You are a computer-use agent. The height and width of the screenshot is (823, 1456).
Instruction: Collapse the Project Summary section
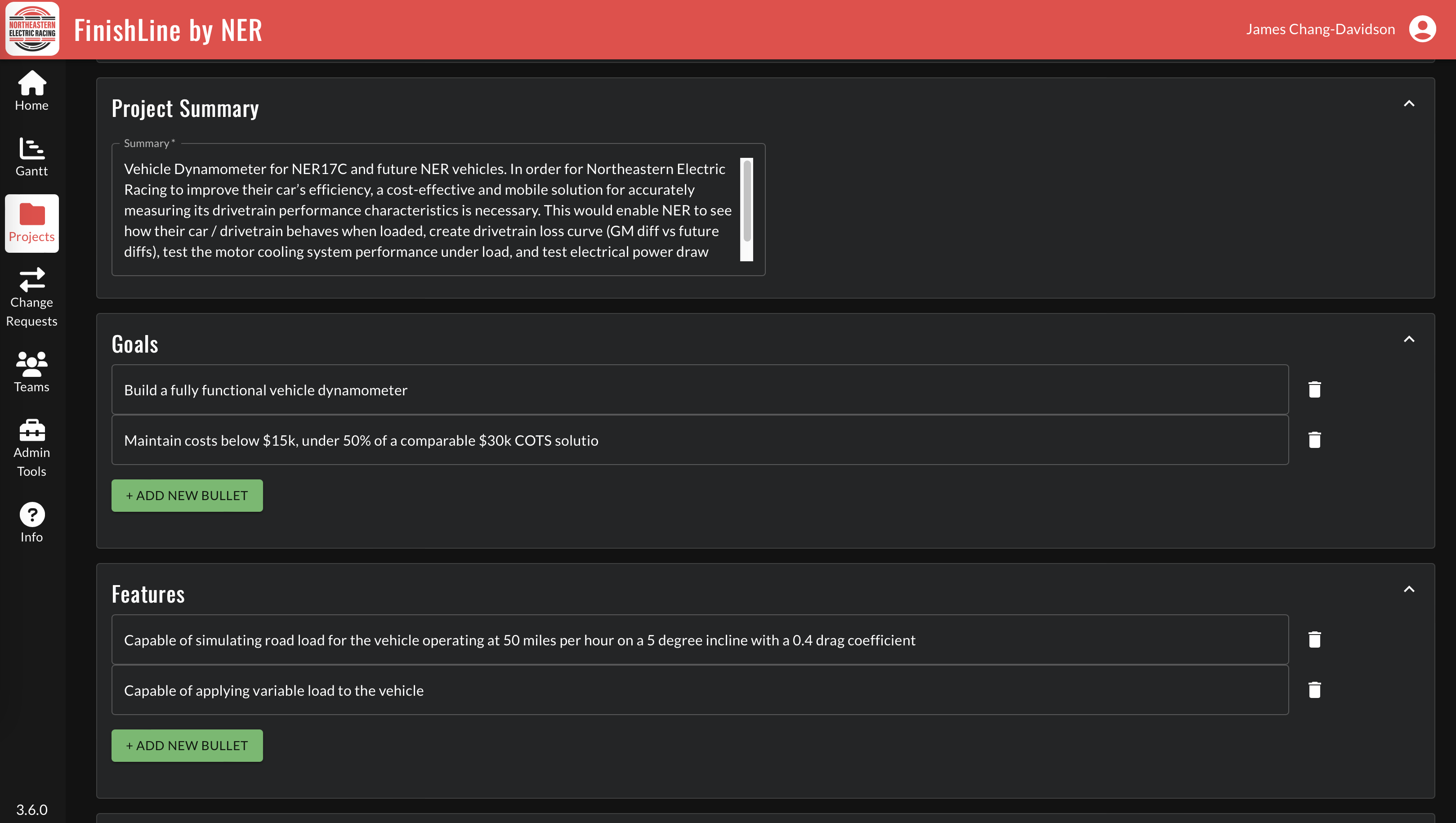pyautogui.click(x=1408, y=103)
